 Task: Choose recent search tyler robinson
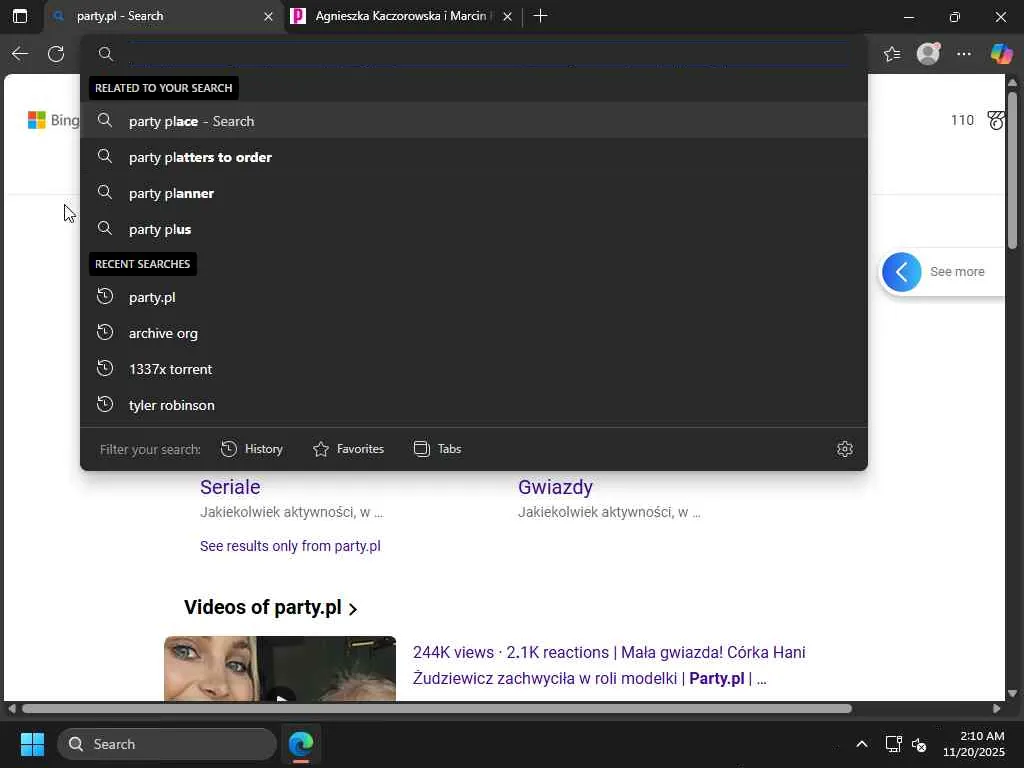click(x=473, y=405)
